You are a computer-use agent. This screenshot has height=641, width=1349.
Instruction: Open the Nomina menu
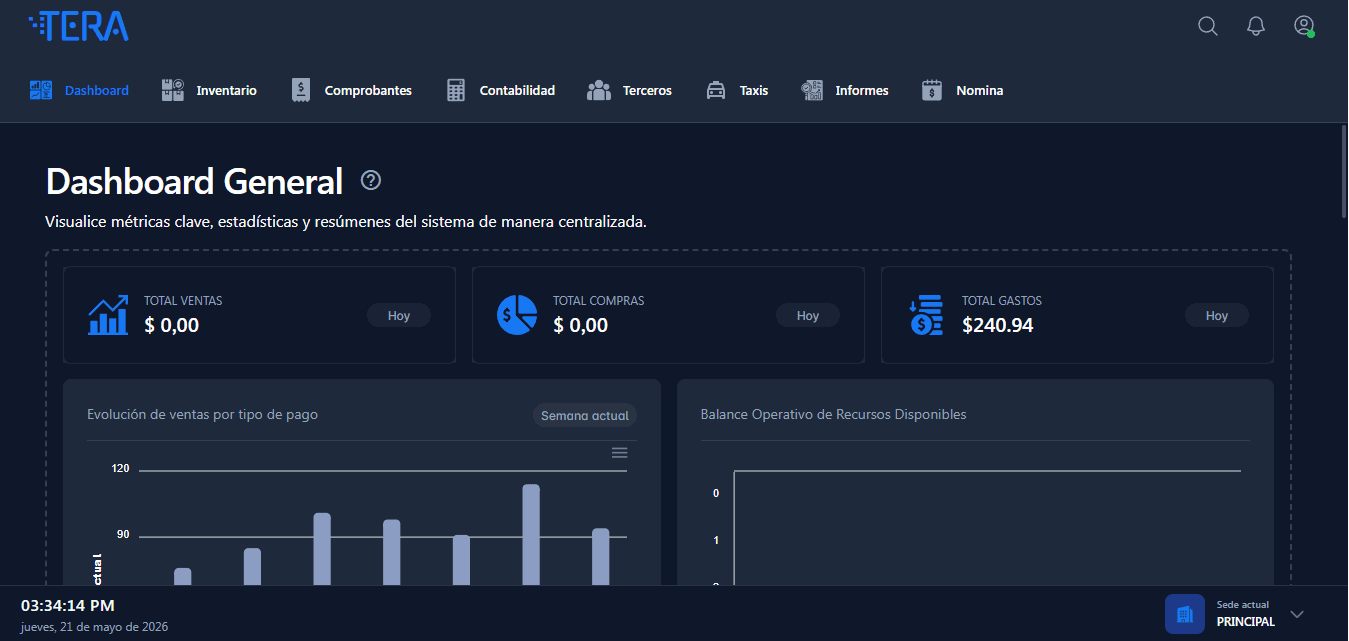(980, 90)
